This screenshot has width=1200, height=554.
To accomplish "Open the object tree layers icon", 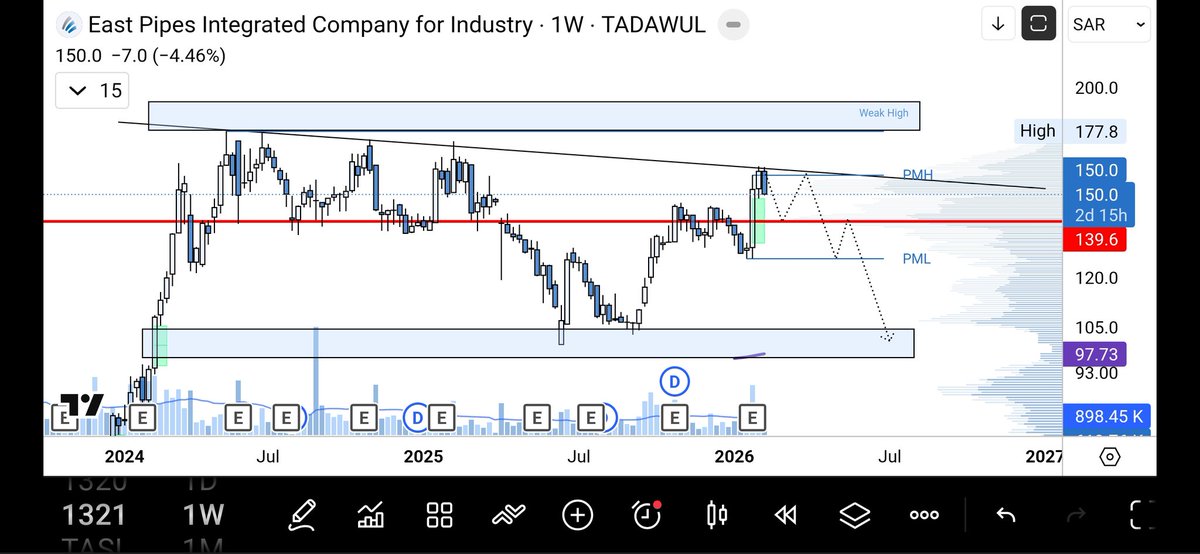I will pyautogui.click(x=854, y=515).
